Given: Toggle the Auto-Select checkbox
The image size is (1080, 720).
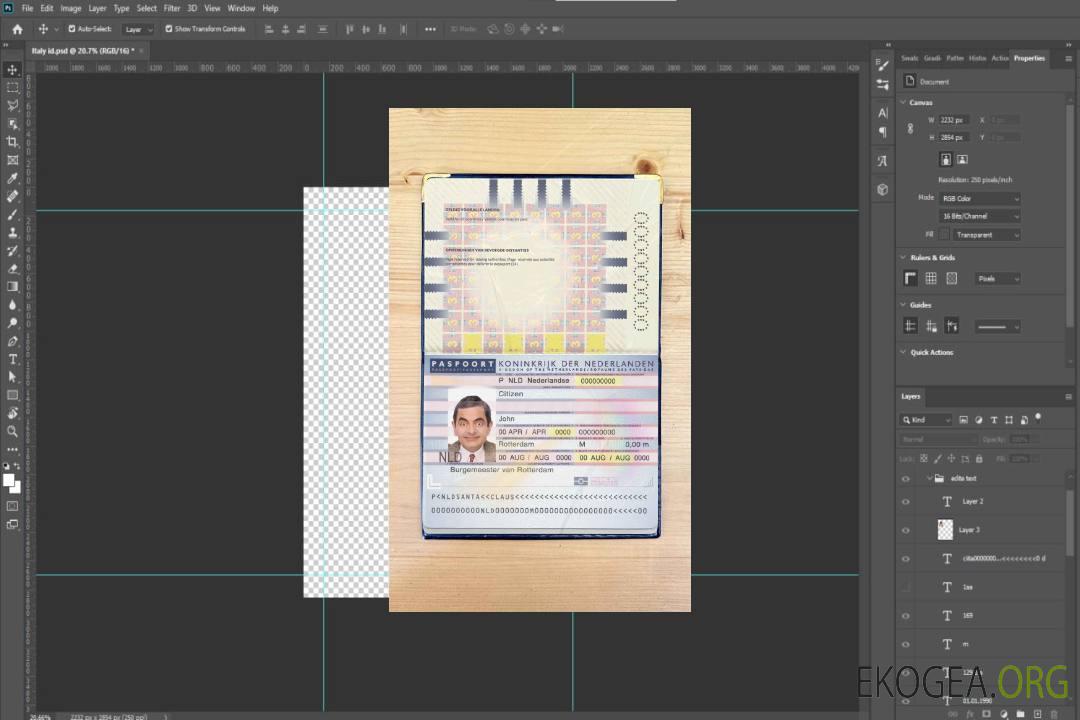Looking at the screenshot, I should 72,29.
